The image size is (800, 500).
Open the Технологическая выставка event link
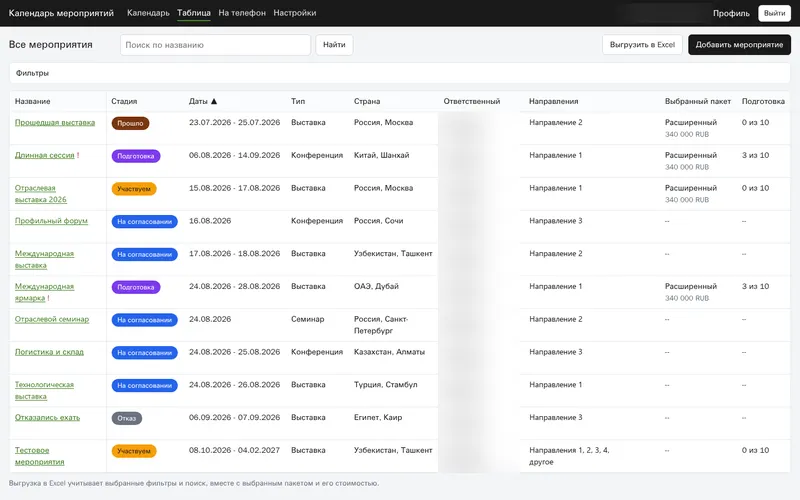[44, 390]
